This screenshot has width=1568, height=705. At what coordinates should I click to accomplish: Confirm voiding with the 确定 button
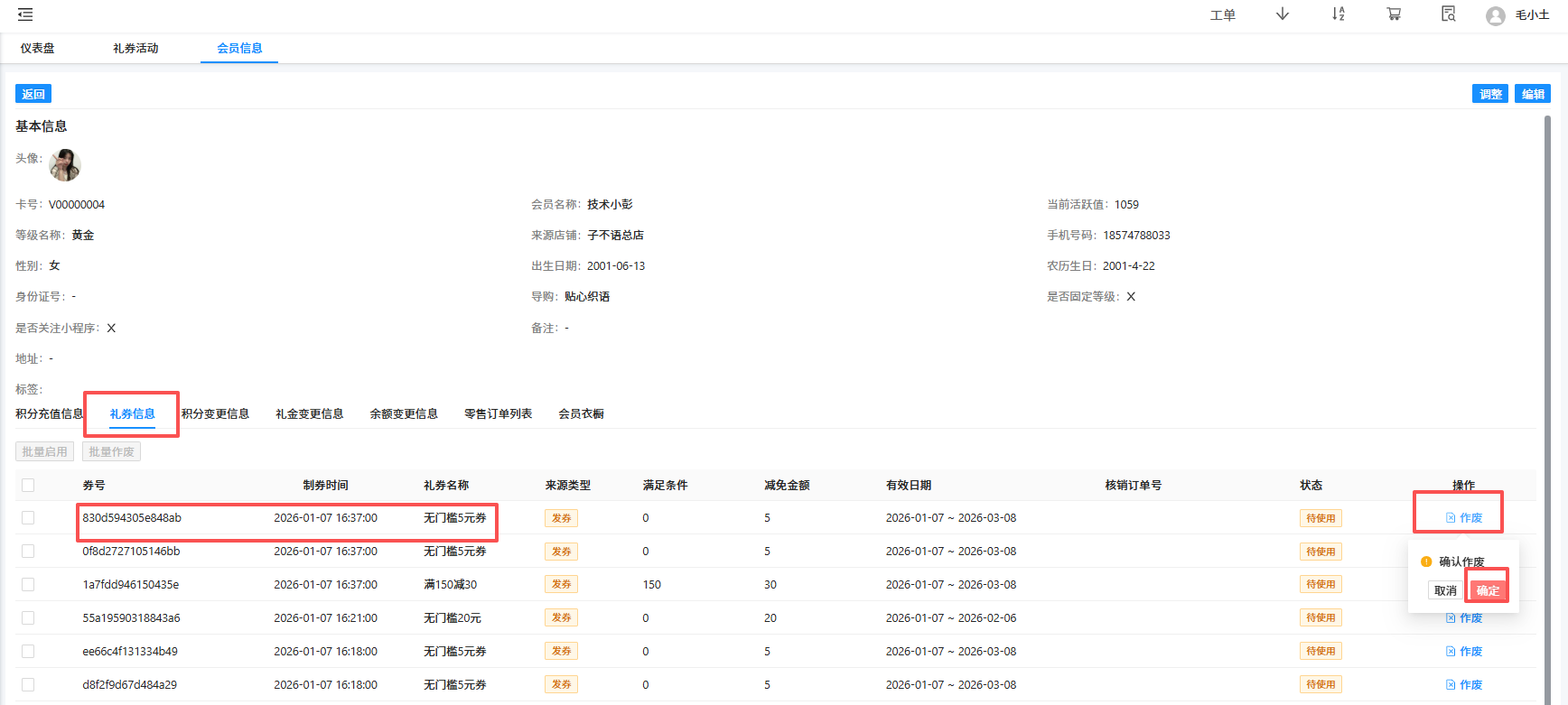coord(1488,590)
